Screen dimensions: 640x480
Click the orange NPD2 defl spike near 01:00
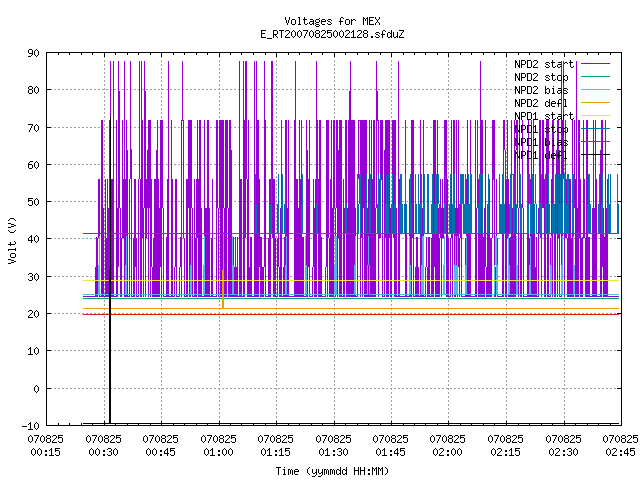(x=223, y=271)
